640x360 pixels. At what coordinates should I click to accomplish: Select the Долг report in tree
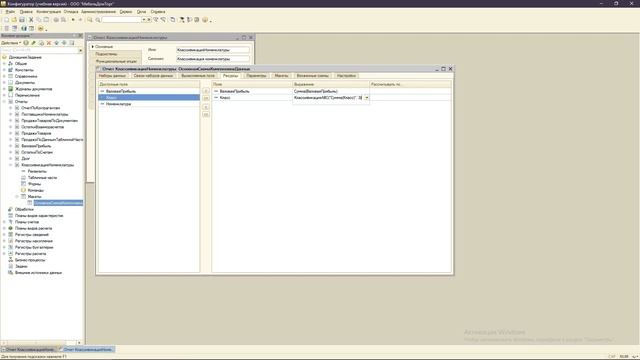click(x=25, y=159)
